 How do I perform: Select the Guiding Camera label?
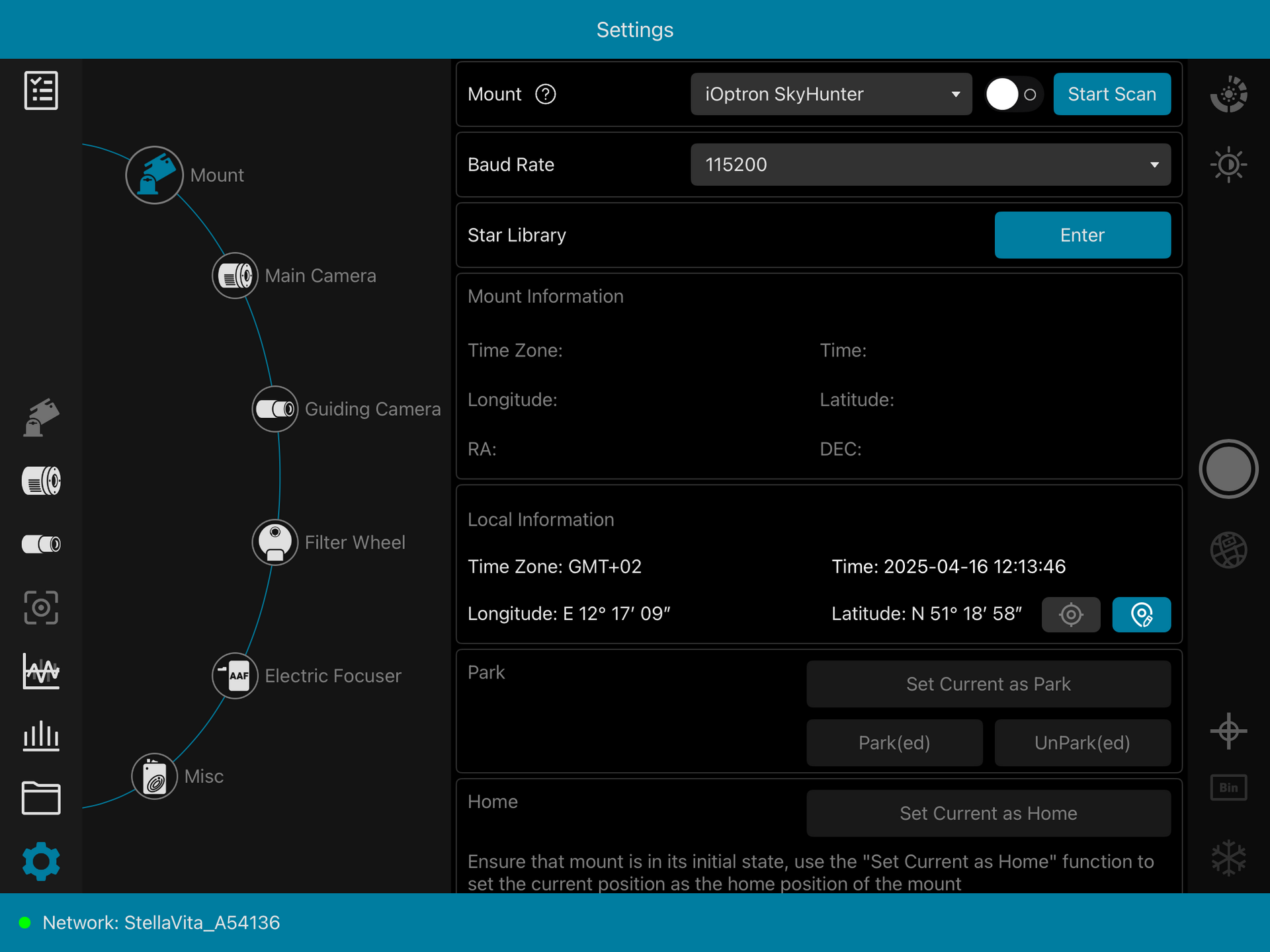pyautogui.click(x=372, y=409)
